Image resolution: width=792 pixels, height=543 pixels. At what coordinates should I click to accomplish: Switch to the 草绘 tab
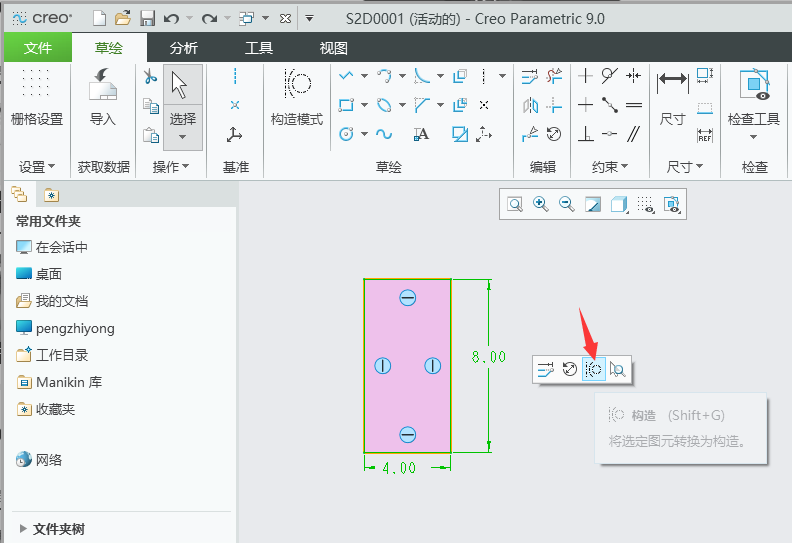click(x=109, y=48)
